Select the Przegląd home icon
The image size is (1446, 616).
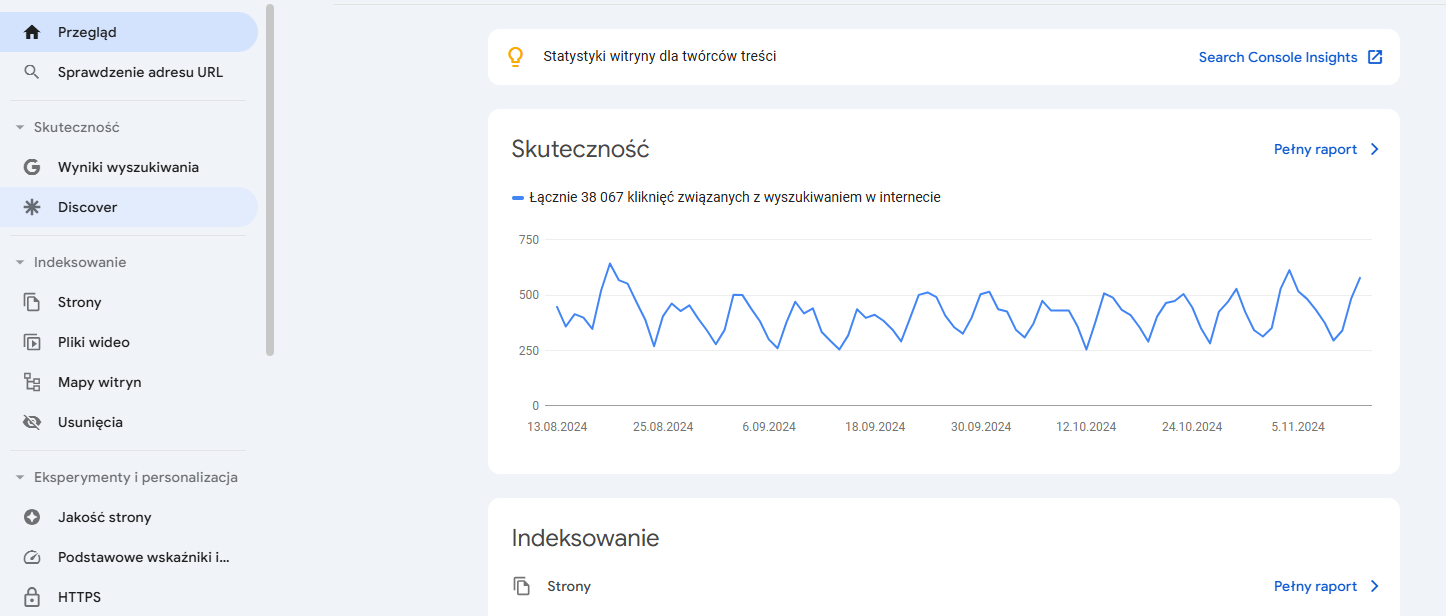(31, 31)
